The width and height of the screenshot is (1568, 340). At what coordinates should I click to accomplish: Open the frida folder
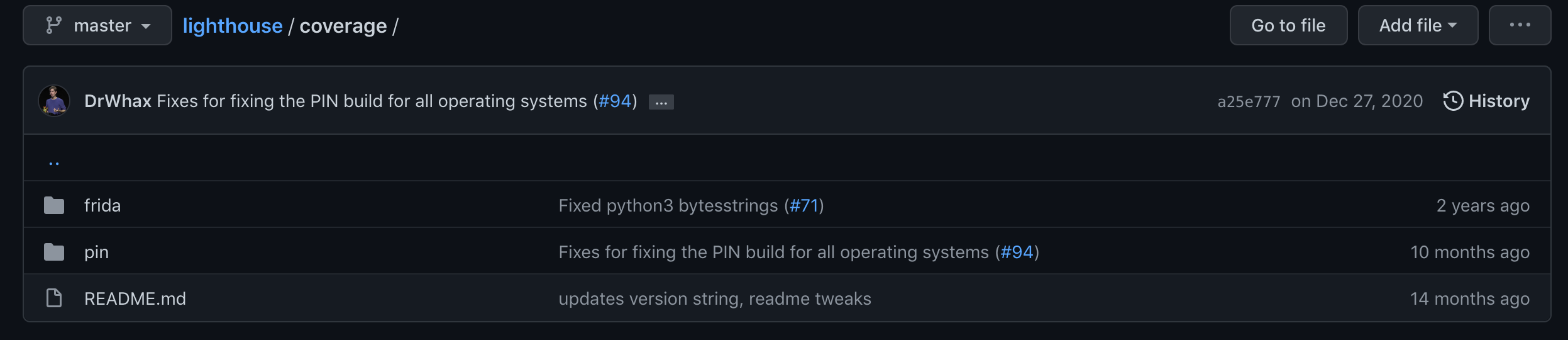(102, 205)
